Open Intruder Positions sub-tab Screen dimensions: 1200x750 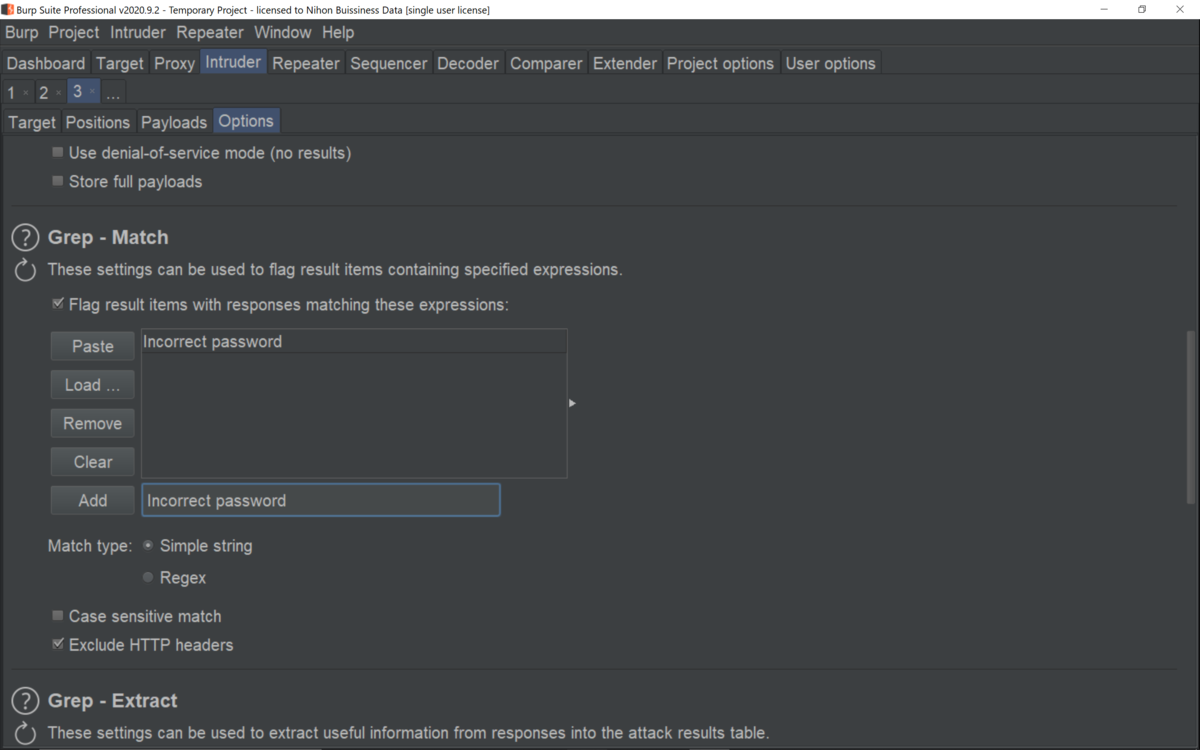98,122
